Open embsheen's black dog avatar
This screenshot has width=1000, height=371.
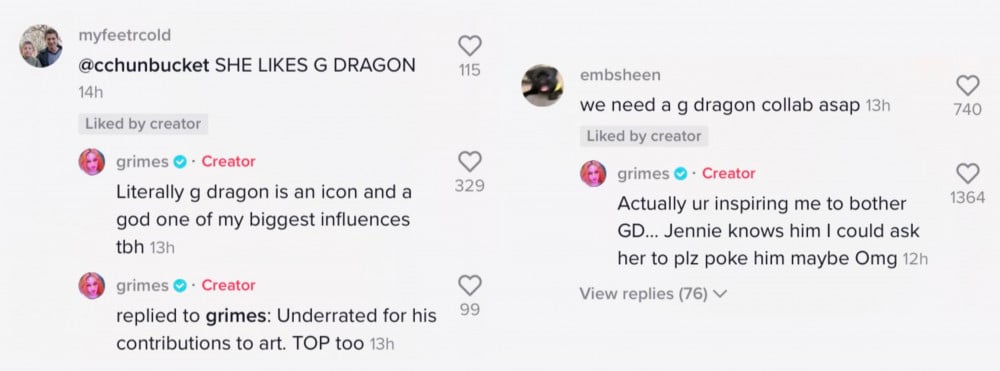pyautogui.click(x=542, y=85)
